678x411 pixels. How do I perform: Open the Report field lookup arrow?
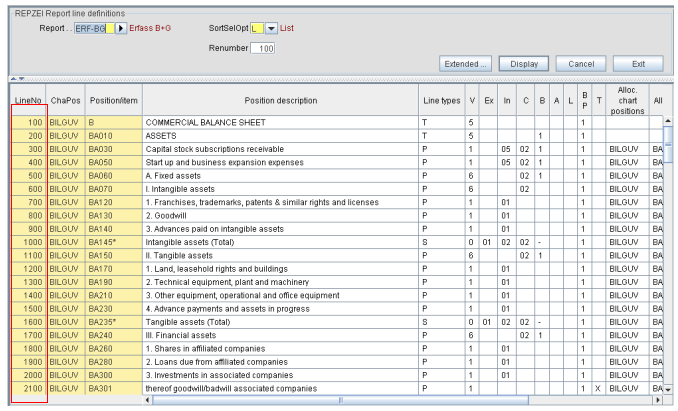point(121,29)
